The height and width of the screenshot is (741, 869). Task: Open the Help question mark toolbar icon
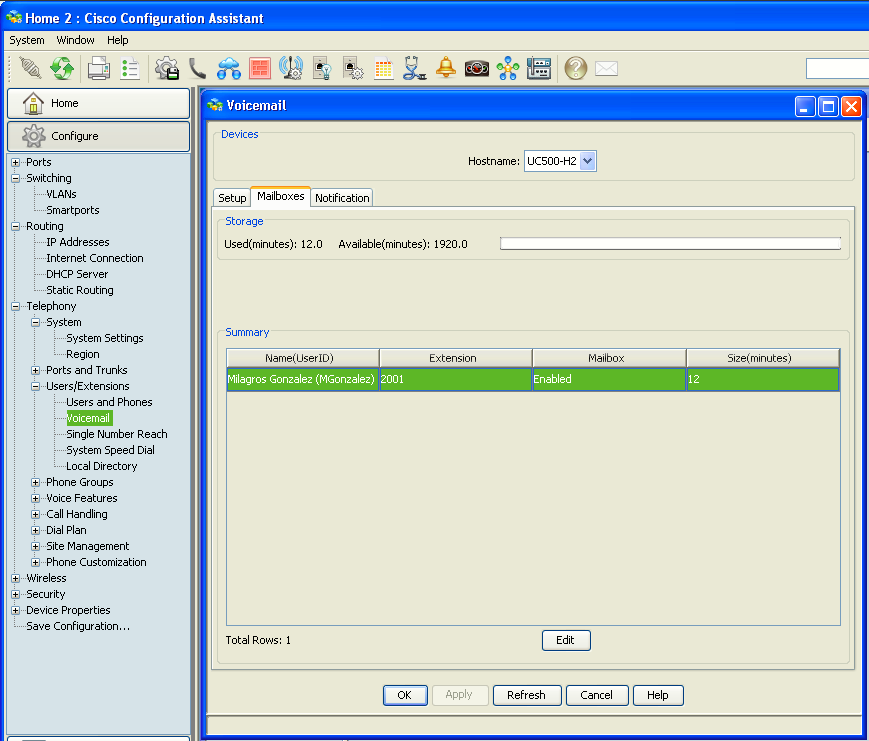coord(576,68)
